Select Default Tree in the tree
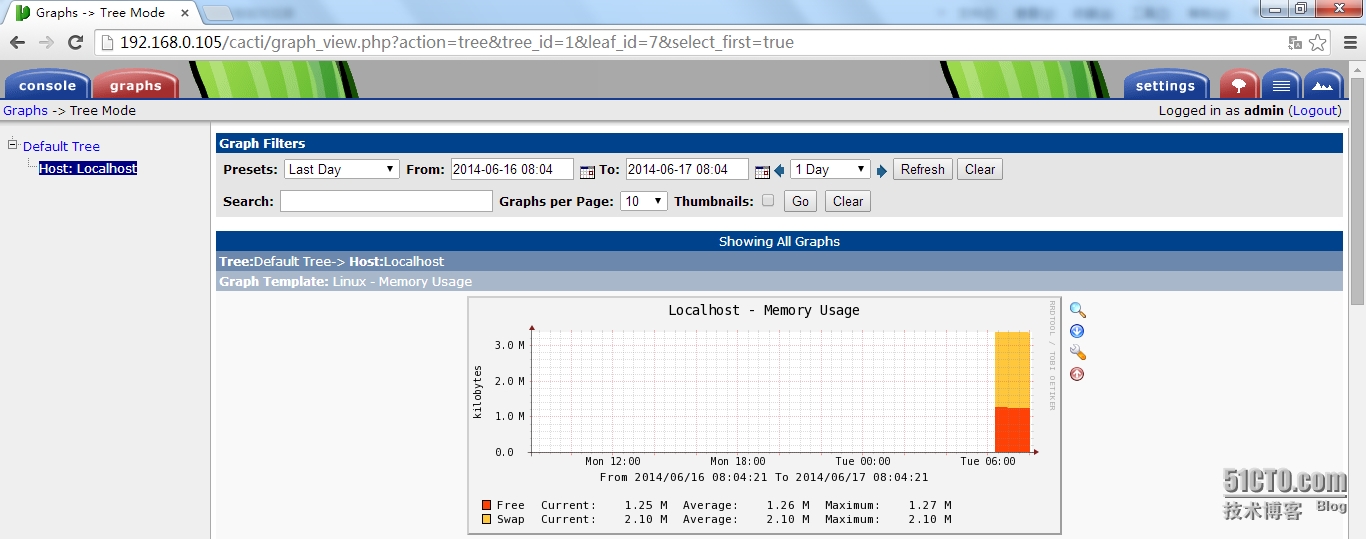 tap(61, 146)
